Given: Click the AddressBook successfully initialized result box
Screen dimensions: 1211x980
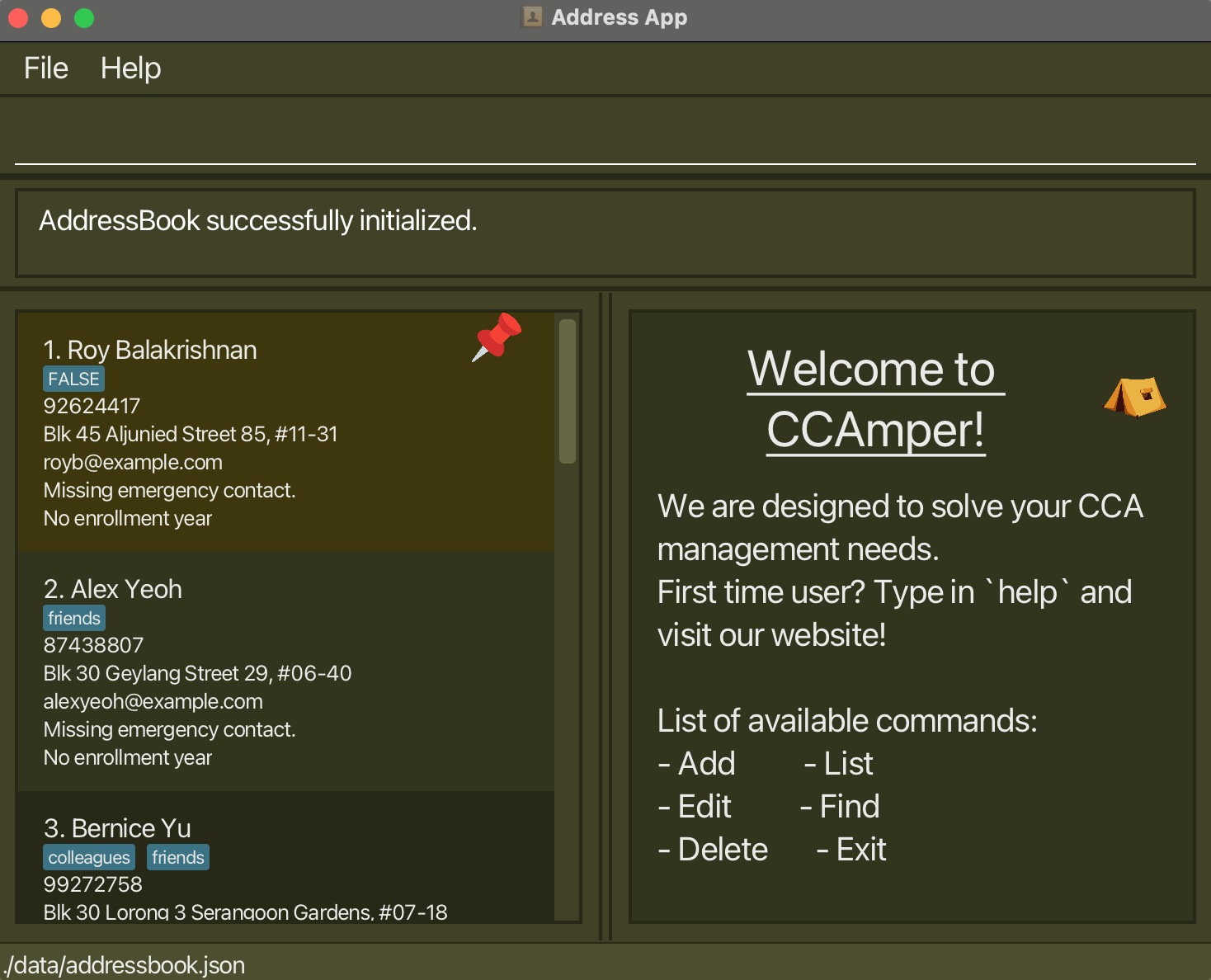Looking at the screenshot, I should click(x=605, y=233).
